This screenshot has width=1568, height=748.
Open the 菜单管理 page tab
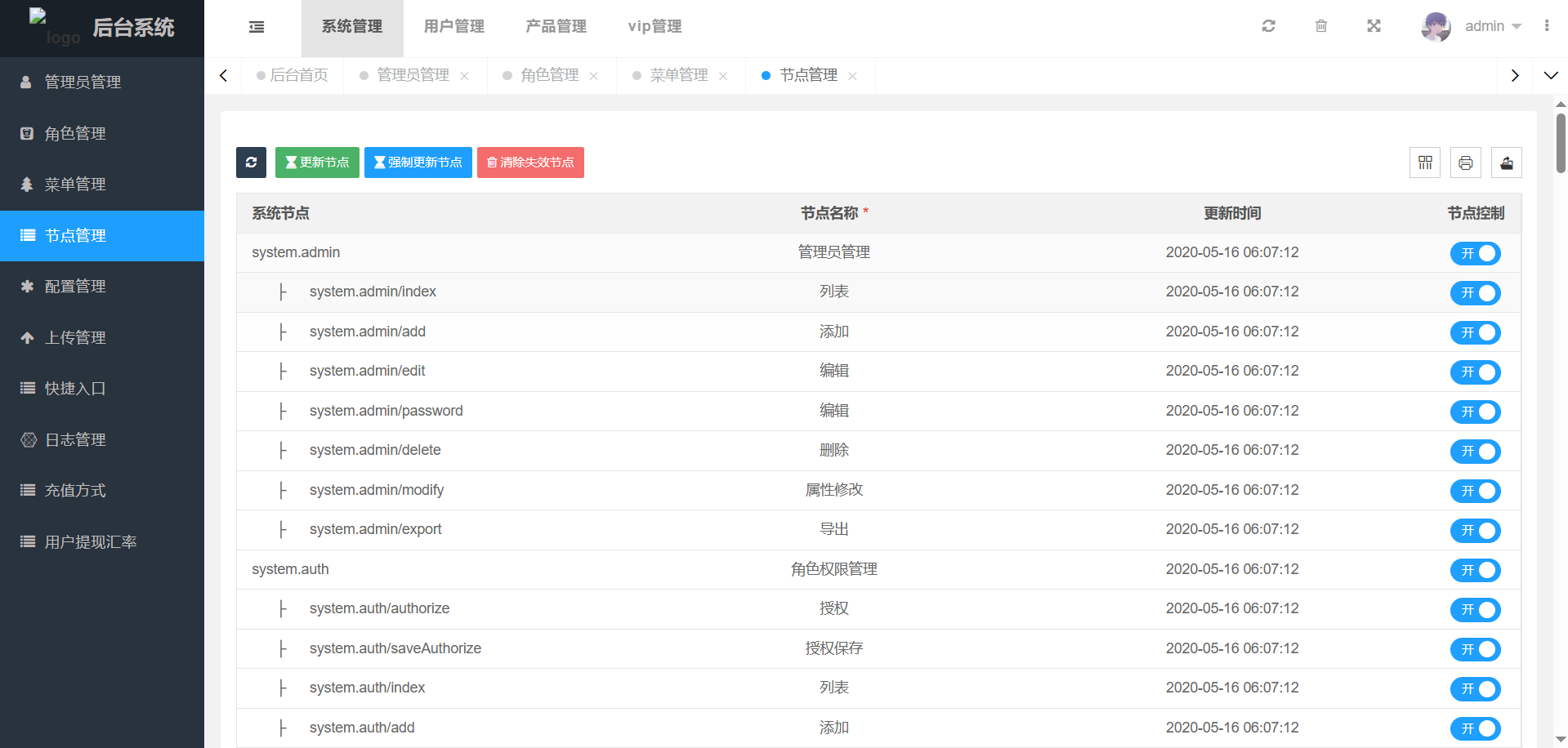678,75
